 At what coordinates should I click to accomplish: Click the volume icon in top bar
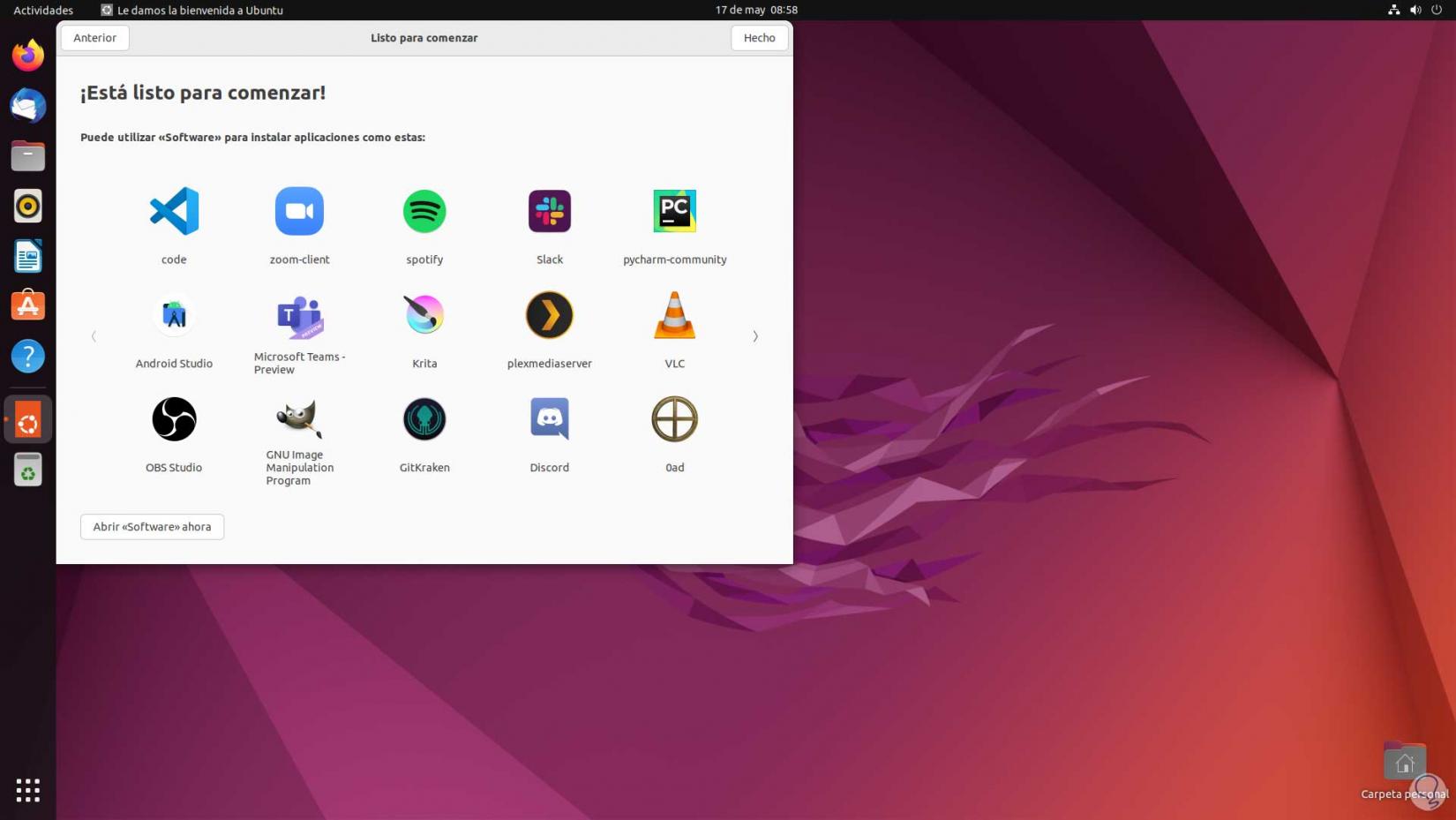point(1415,10)
